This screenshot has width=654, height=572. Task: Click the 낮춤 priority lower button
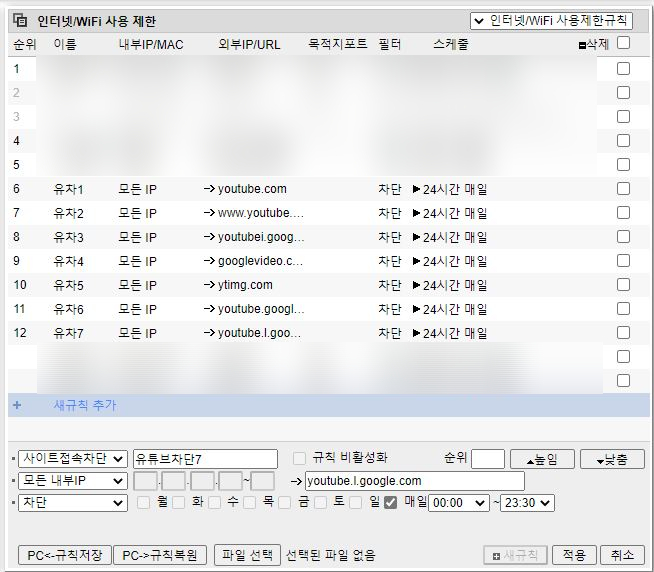click(612, 459)
